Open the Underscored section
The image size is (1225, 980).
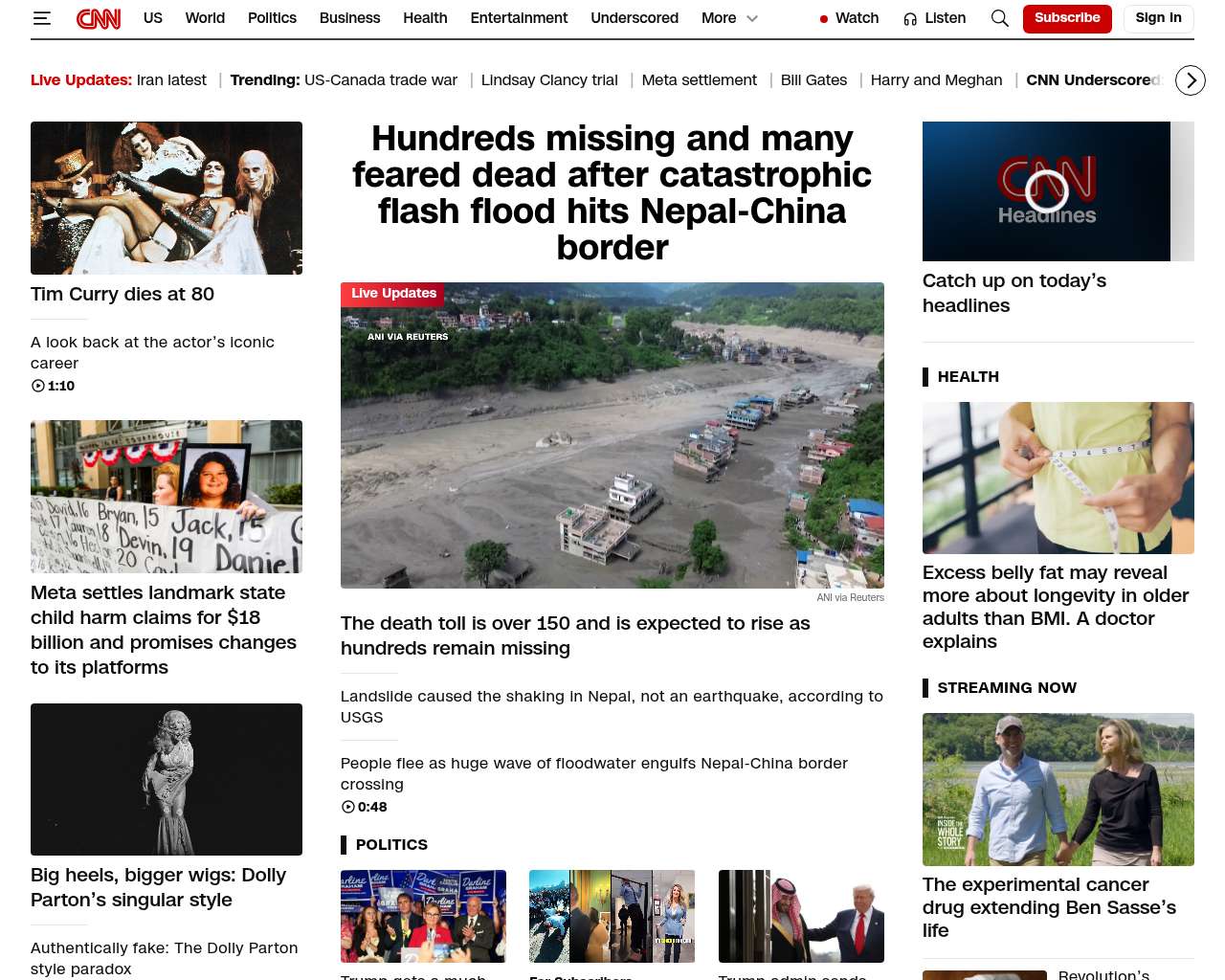(x=635, y=18)
